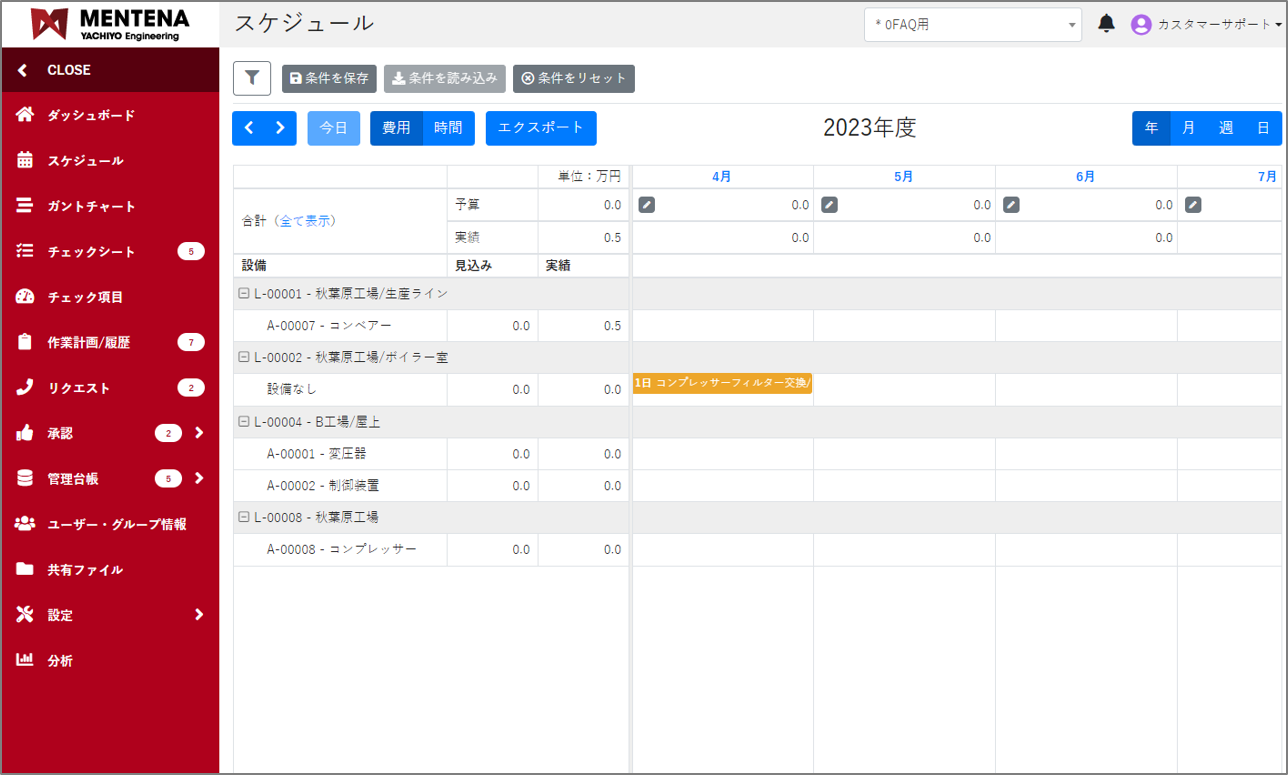Screen dimensions: 1288x775
Task: Click the 全て表示 link
Action: pyautogui.click(x=306, y=221)
